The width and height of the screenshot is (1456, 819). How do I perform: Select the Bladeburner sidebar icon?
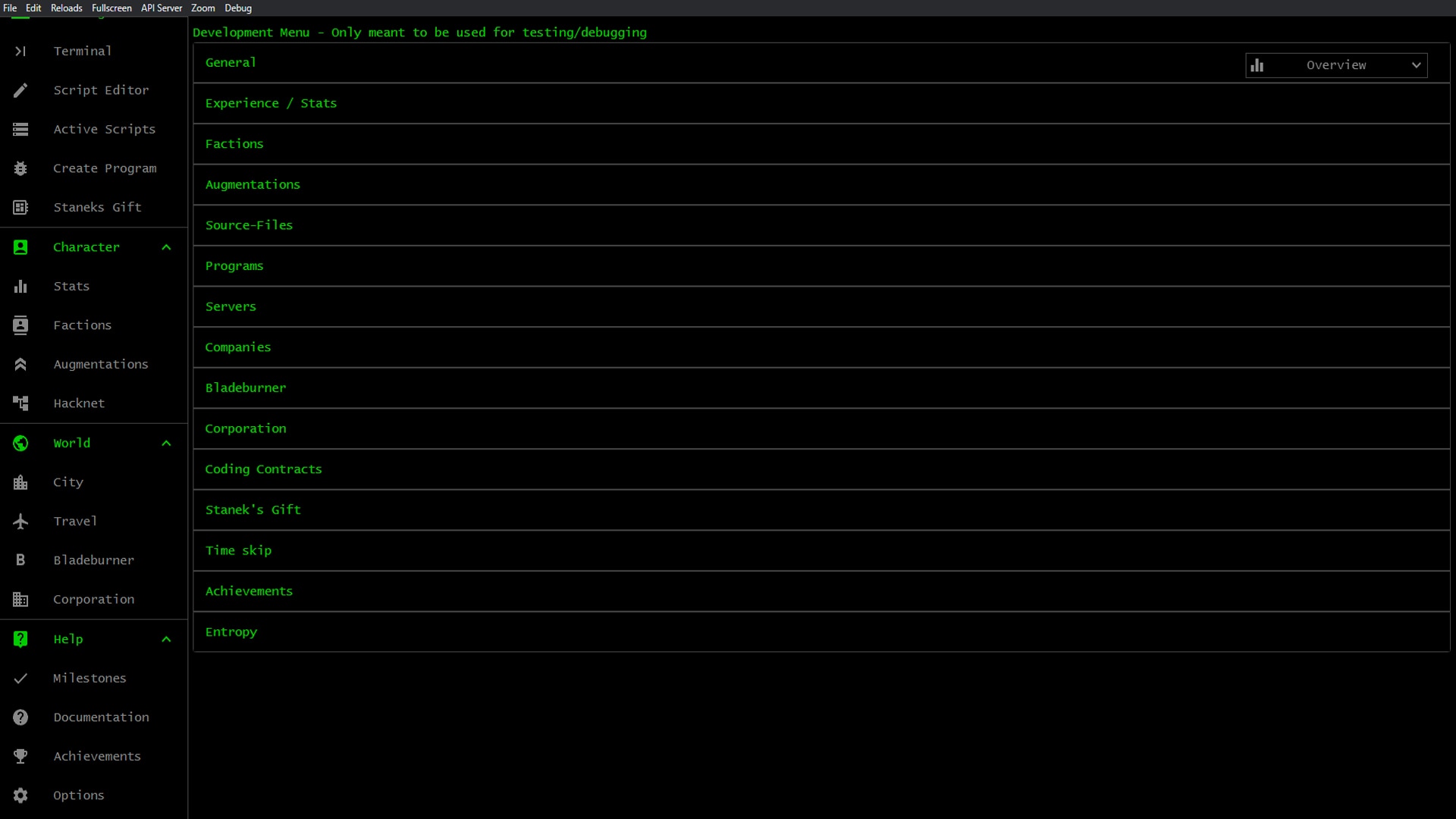point(20,560)
